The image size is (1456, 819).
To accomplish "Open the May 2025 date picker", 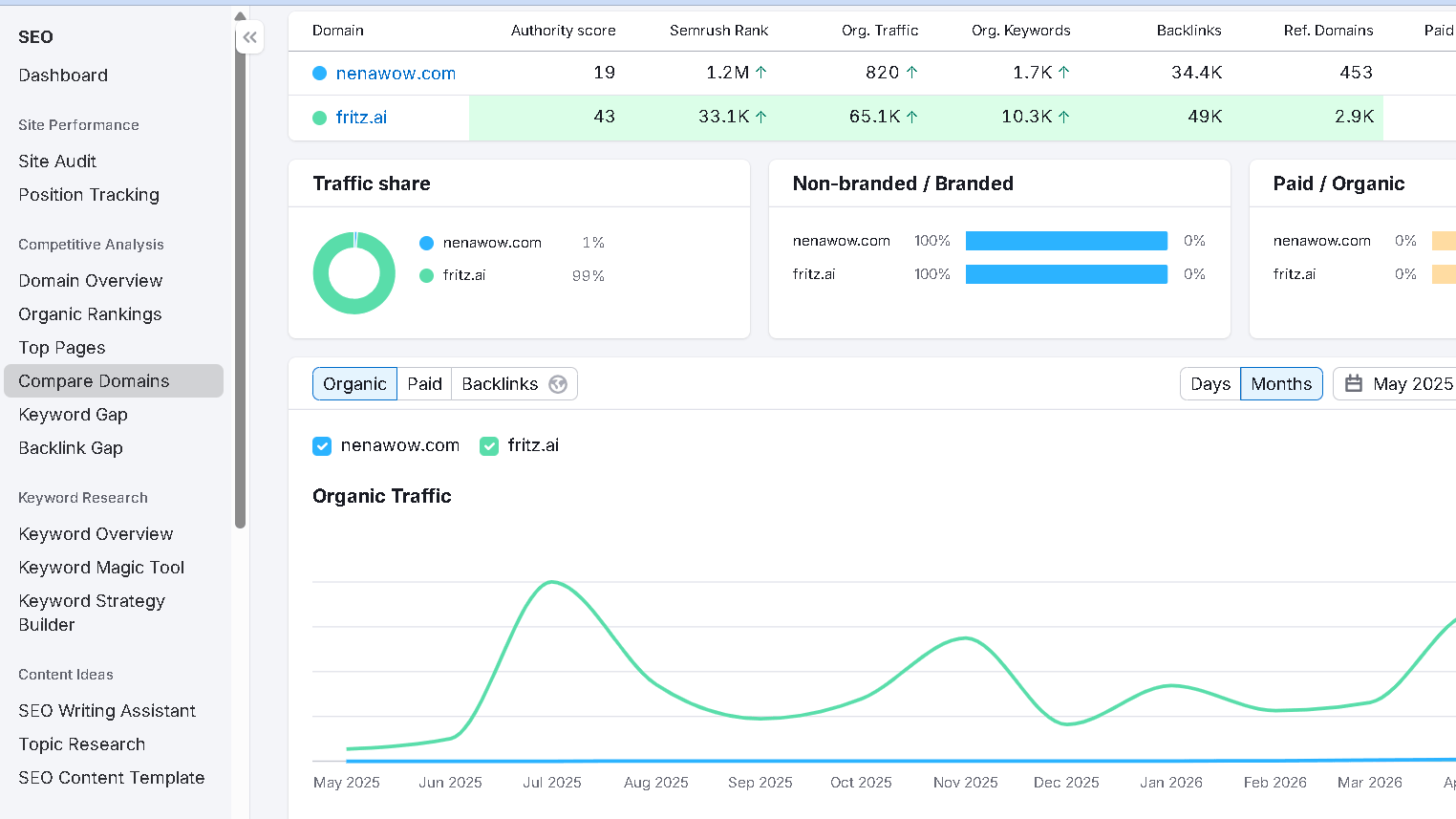I will point(1396,383).
